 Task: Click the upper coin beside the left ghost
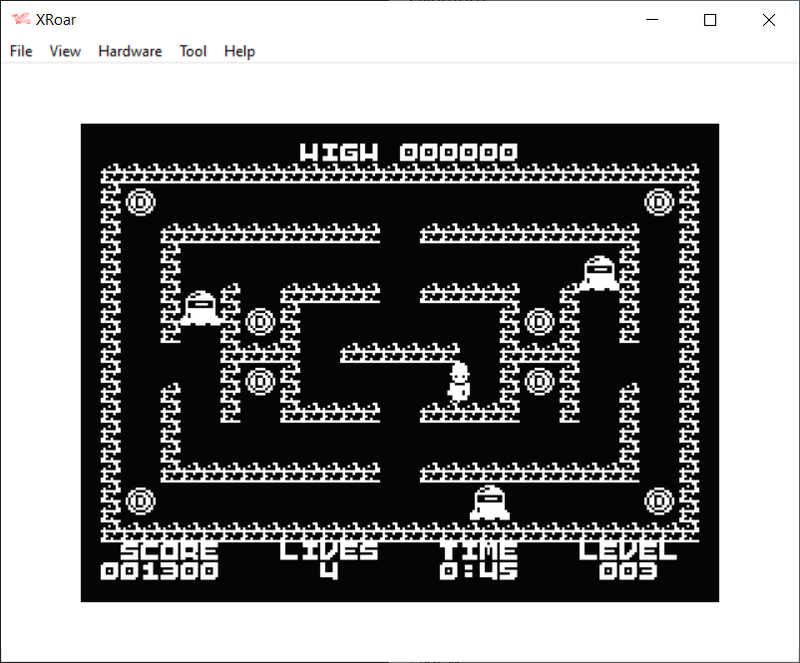click(260, 321)
